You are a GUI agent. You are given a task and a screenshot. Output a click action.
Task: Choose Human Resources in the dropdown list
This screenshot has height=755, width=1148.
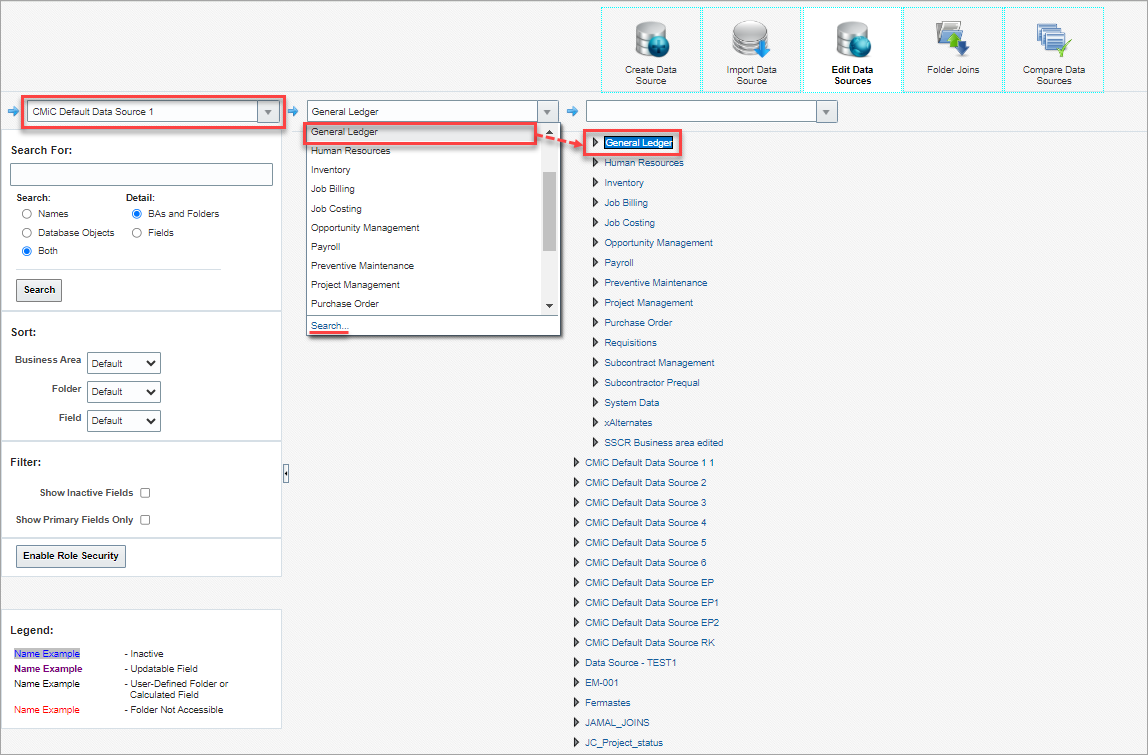[423, 151]
